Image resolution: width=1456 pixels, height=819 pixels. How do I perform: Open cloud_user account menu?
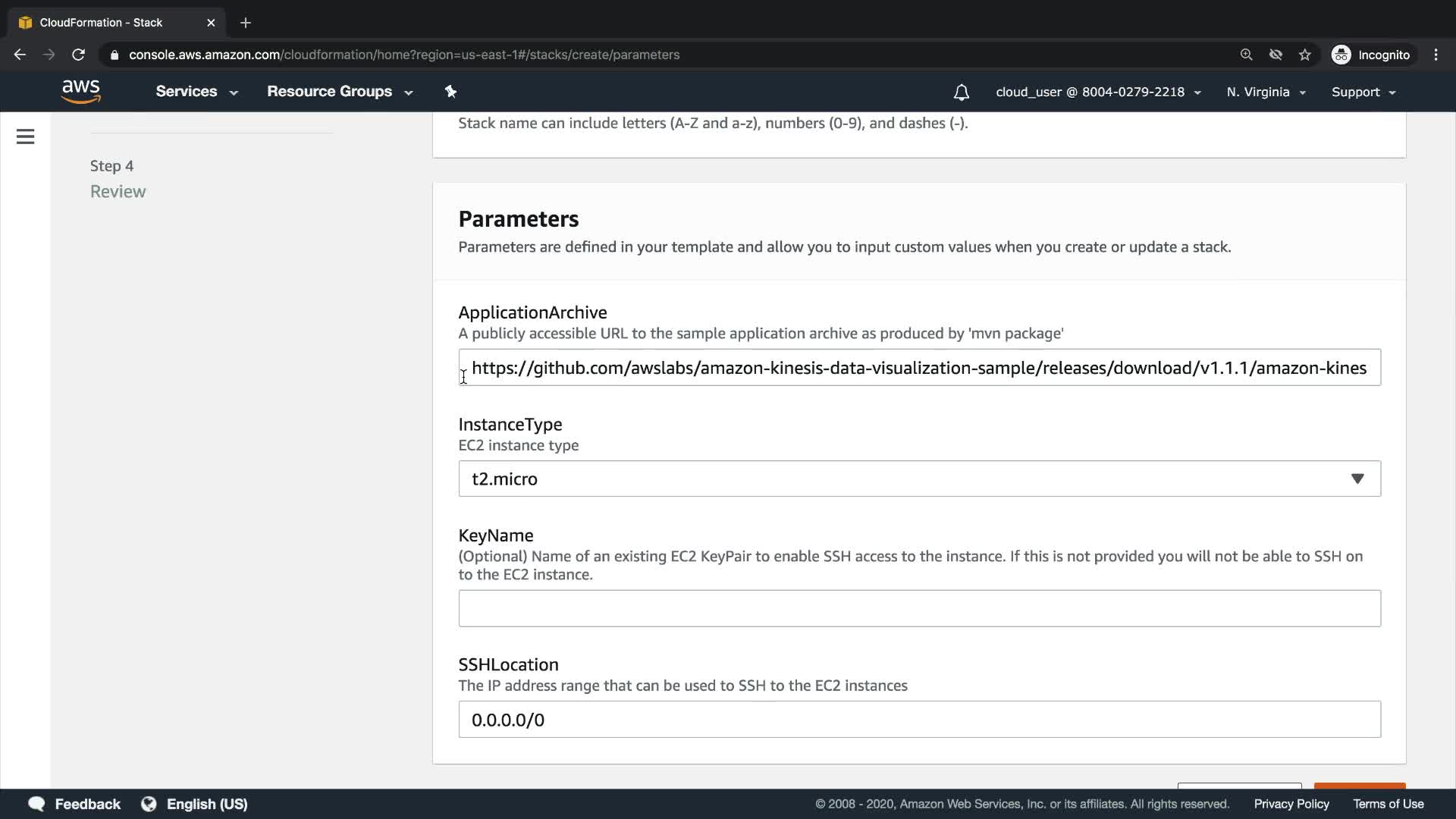point(1097,92)
